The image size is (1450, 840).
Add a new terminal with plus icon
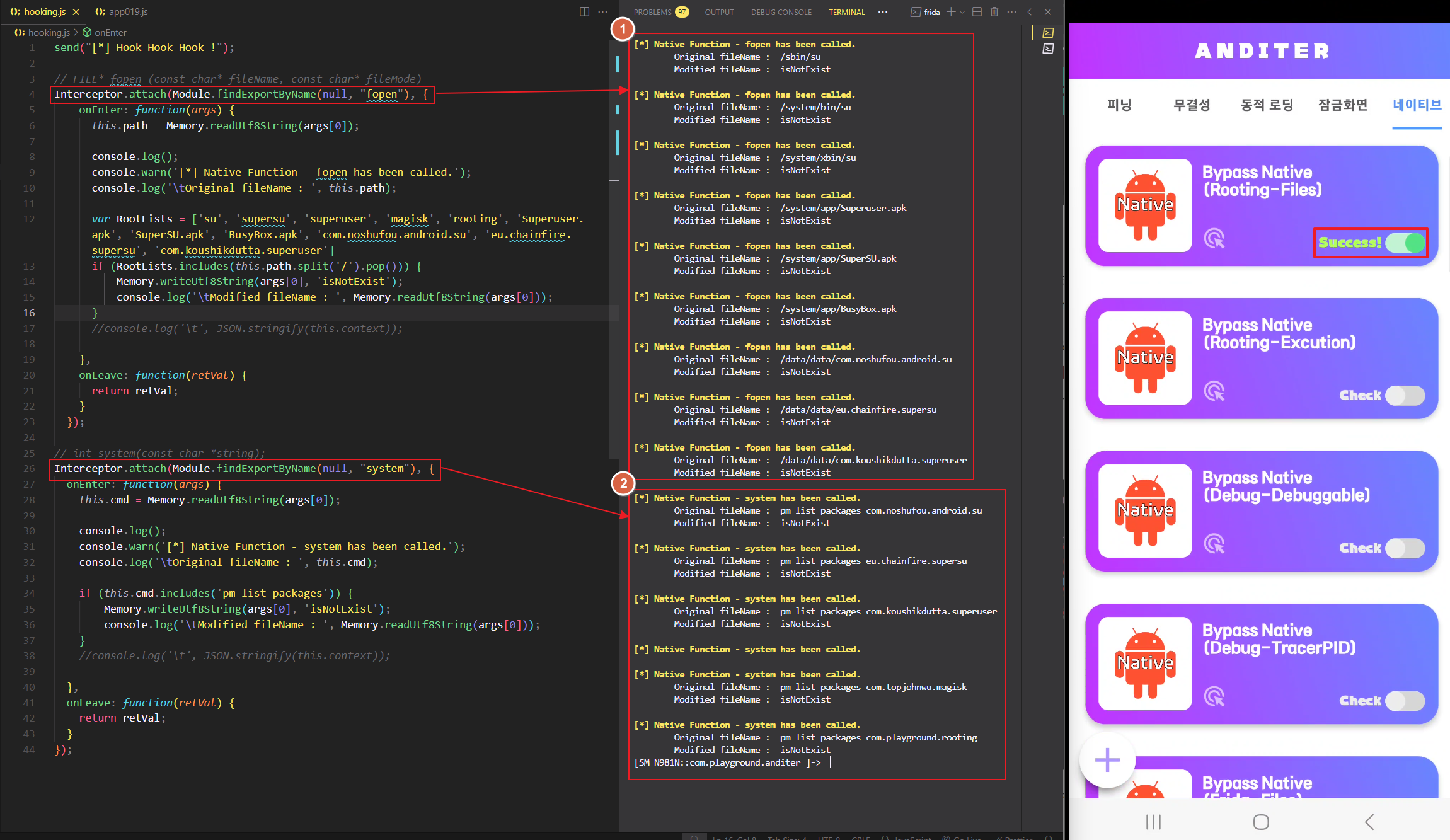(x=951, y=12)
